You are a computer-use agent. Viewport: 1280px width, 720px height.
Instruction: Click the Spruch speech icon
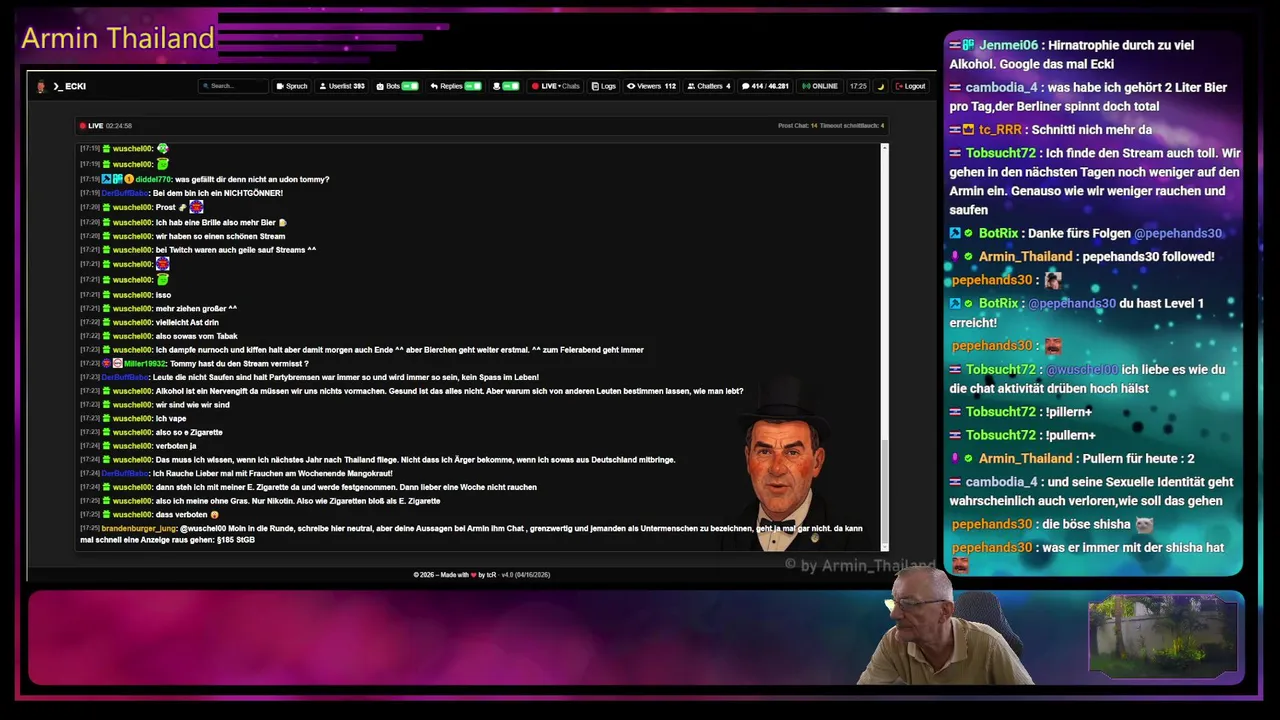(x=280, y=86)
